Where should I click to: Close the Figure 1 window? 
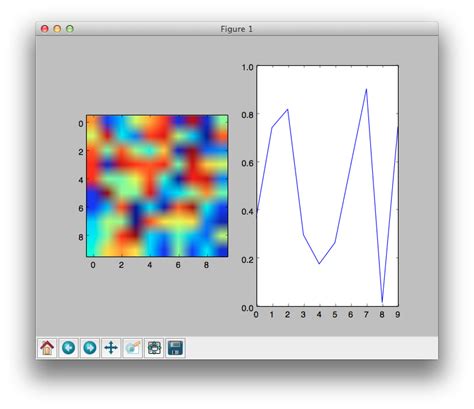[44, 29]
